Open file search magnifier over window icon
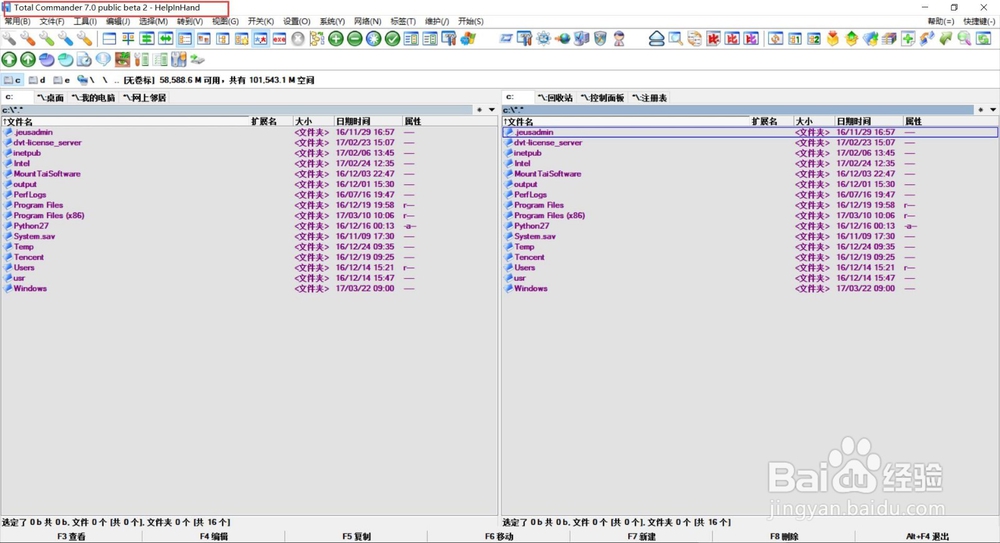 click(675, 39)
